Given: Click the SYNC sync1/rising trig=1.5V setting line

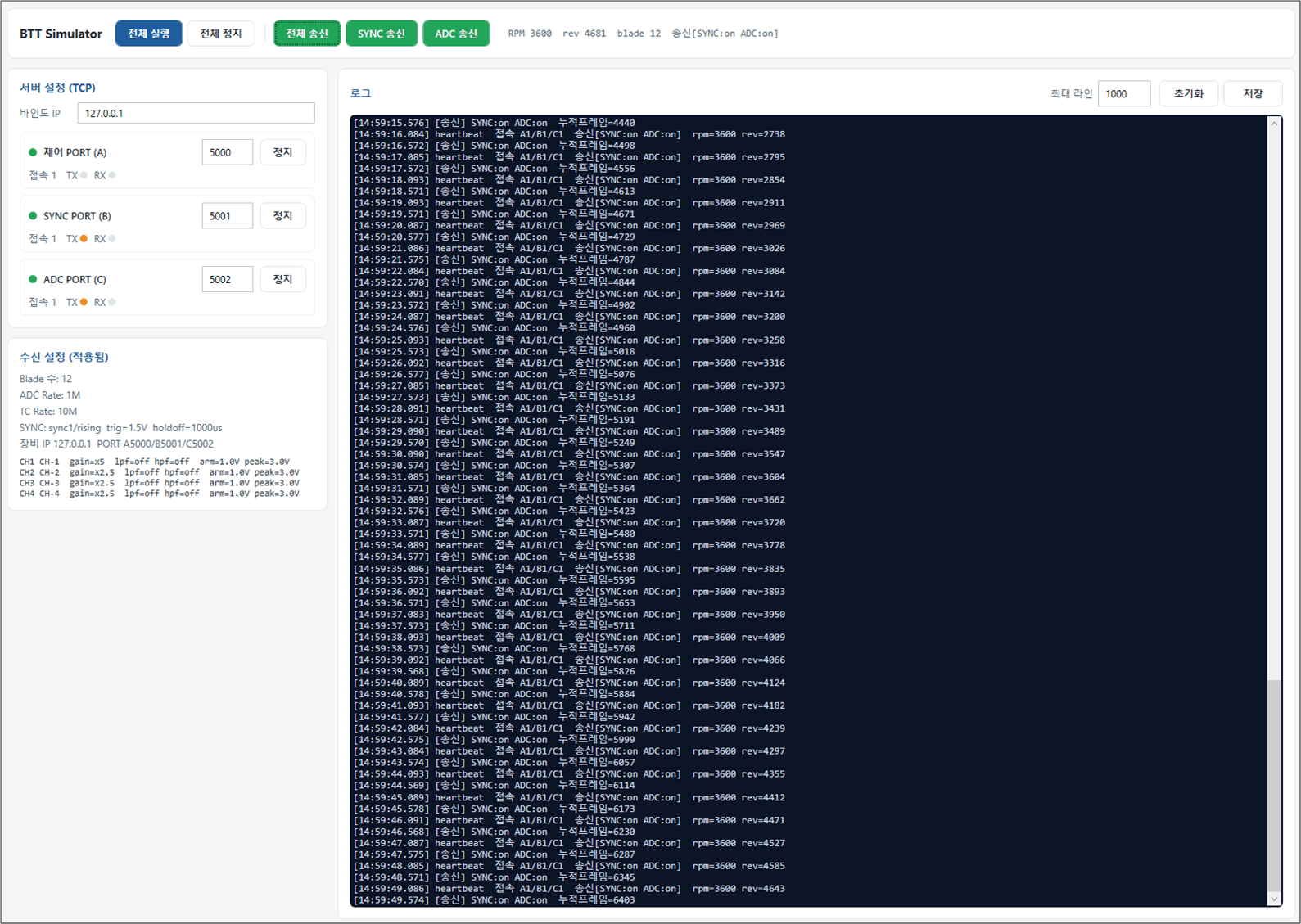Looking at the screenshot, I should point(121,428).
